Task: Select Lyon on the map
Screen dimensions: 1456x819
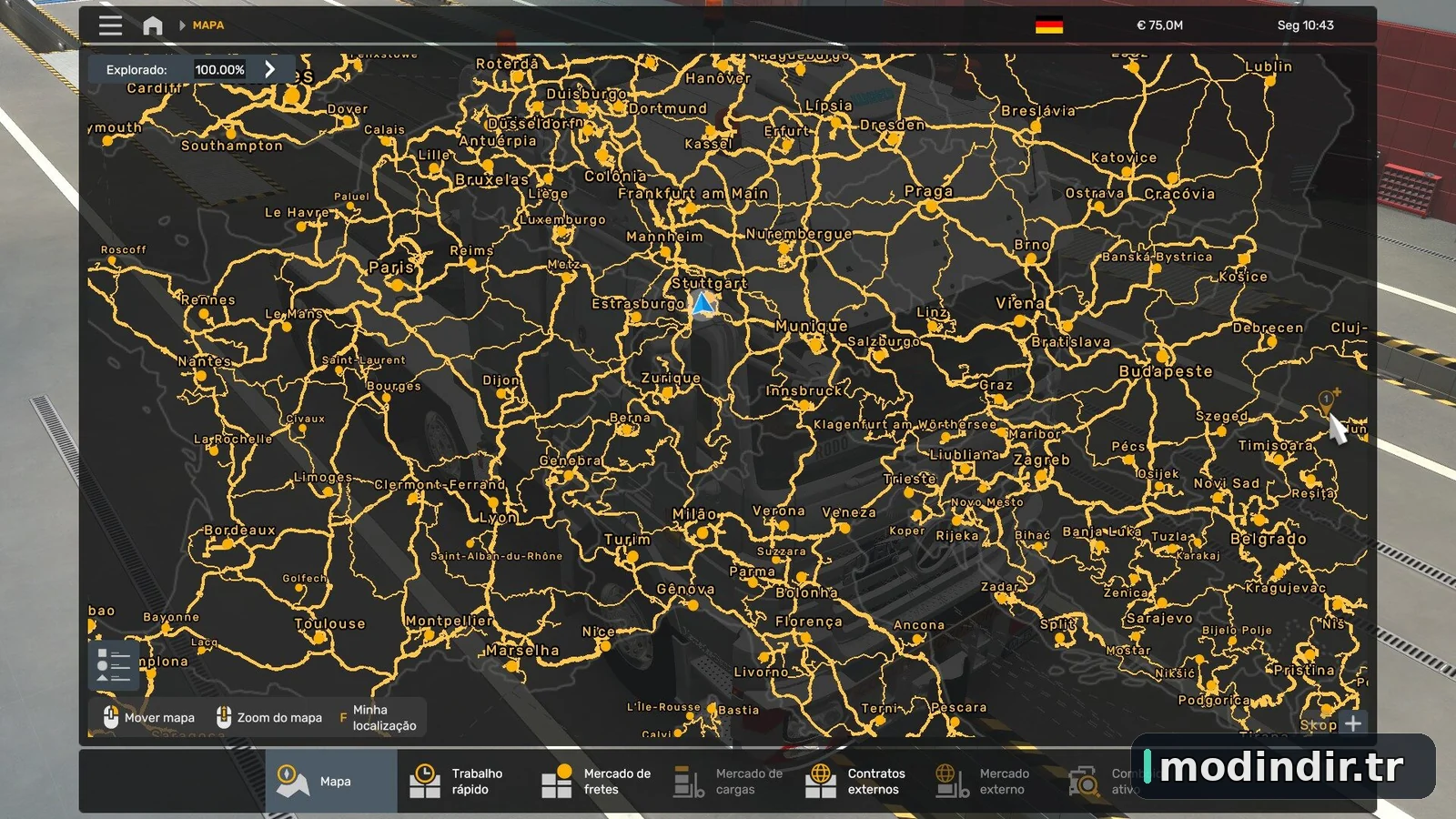Action: [499, 517]
